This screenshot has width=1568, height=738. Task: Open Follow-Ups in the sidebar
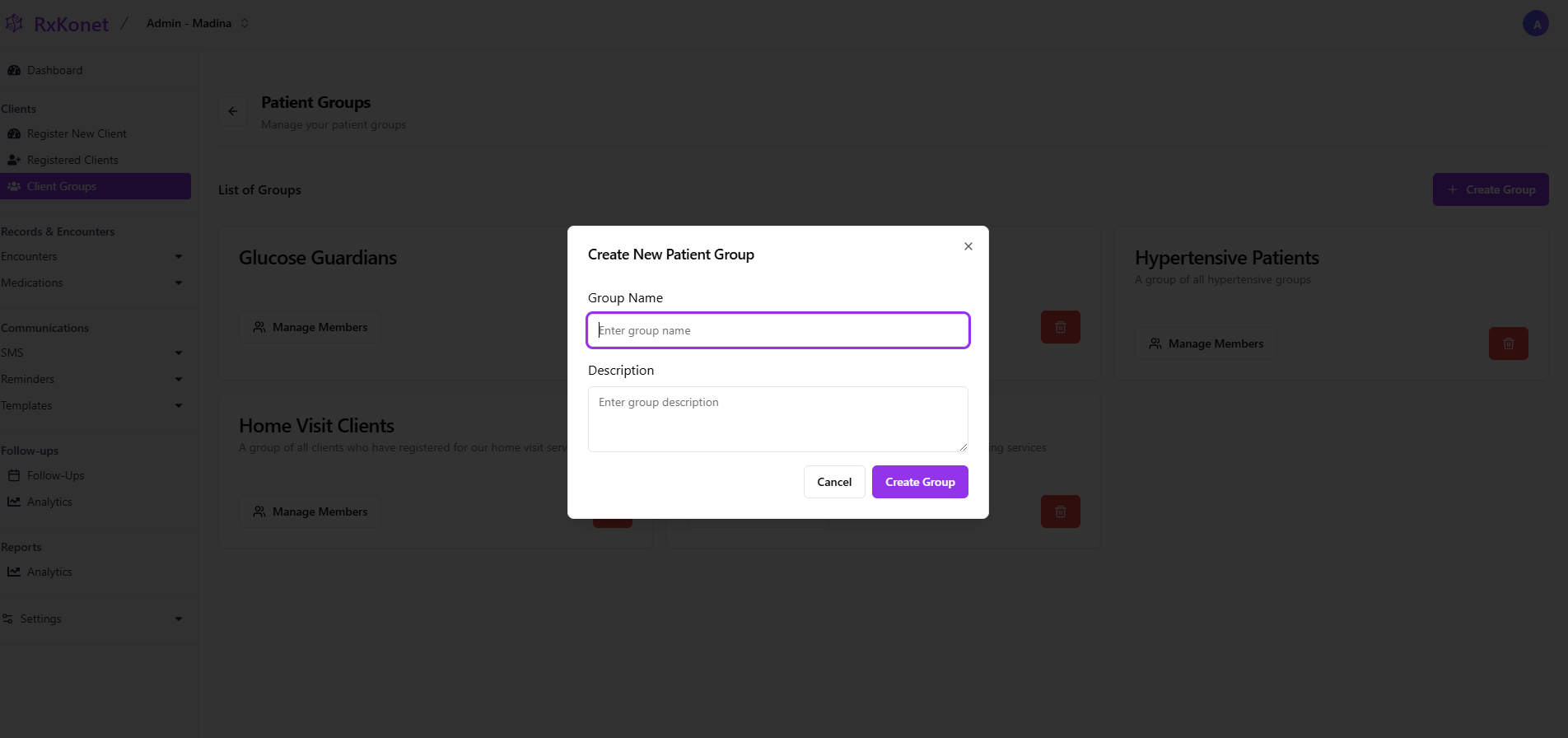tap(96, 475)
